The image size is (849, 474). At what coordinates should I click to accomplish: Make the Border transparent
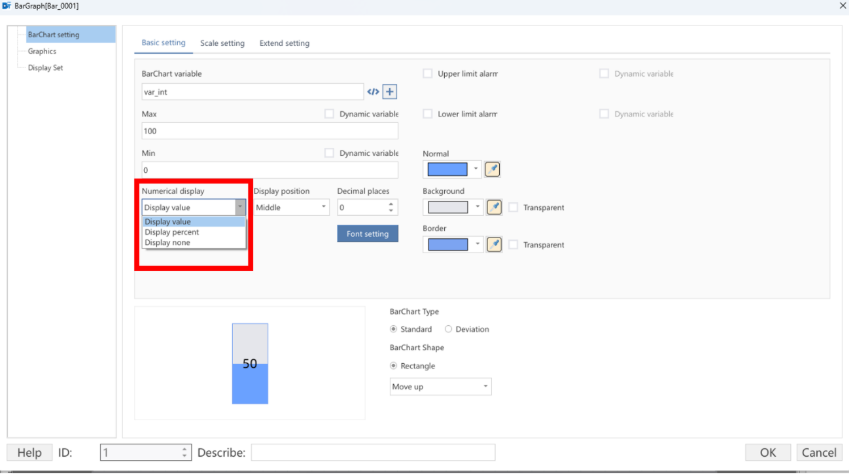coord(513,244)
